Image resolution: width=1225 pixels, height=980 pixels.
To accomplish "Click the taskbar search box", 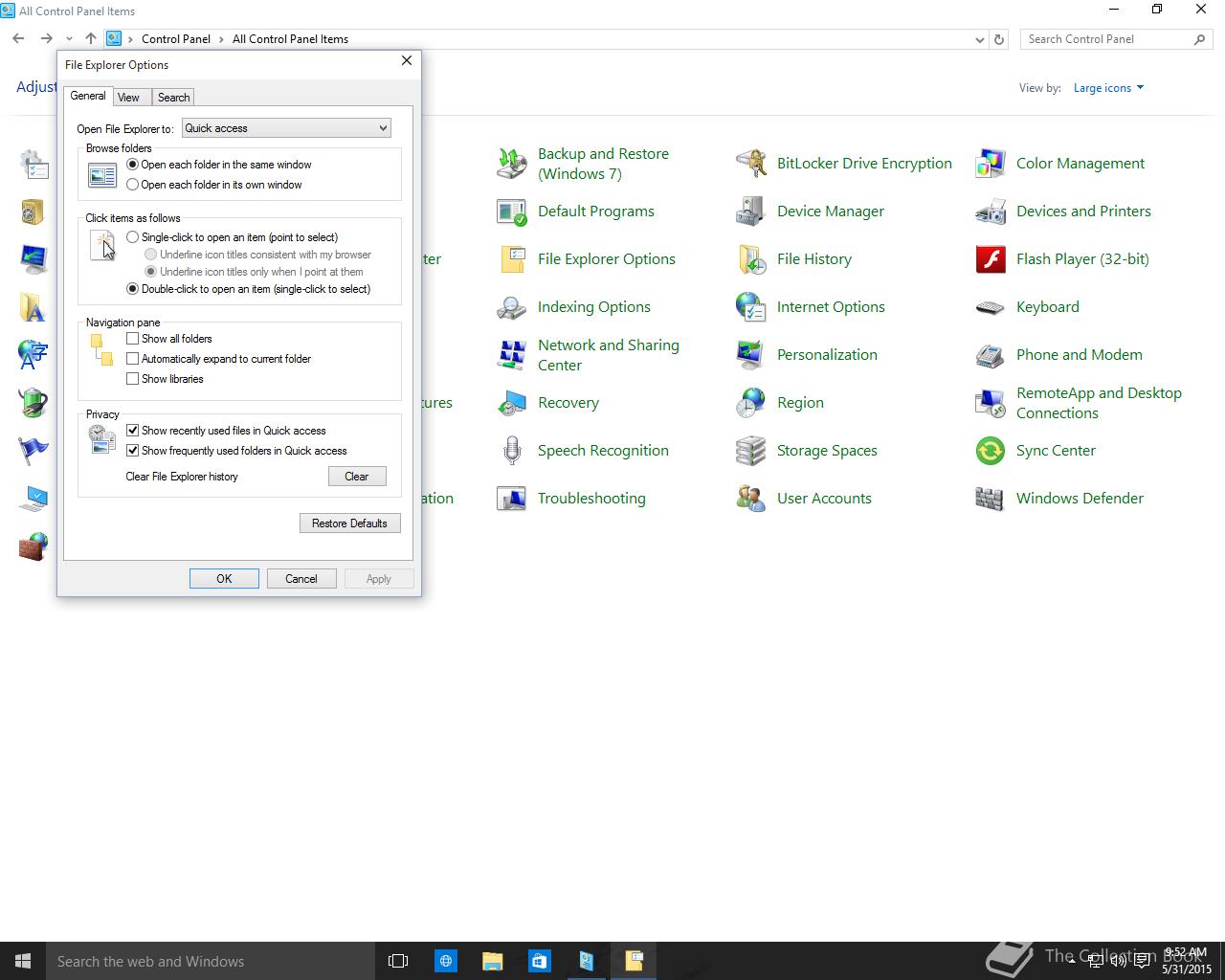I will click(211, 961).
